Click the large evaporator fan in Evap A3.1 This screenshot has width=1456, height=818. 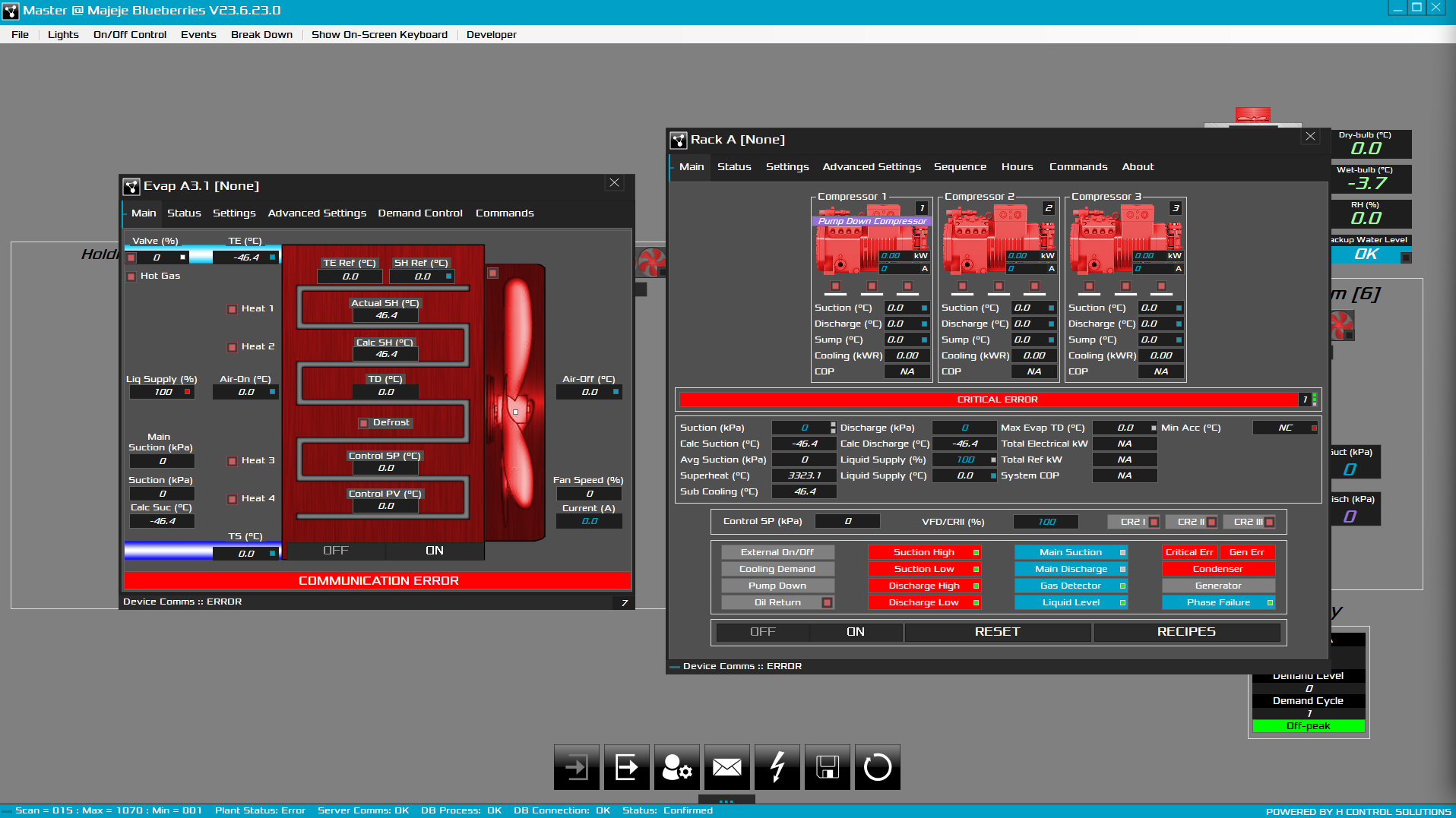tap(516, 403)
